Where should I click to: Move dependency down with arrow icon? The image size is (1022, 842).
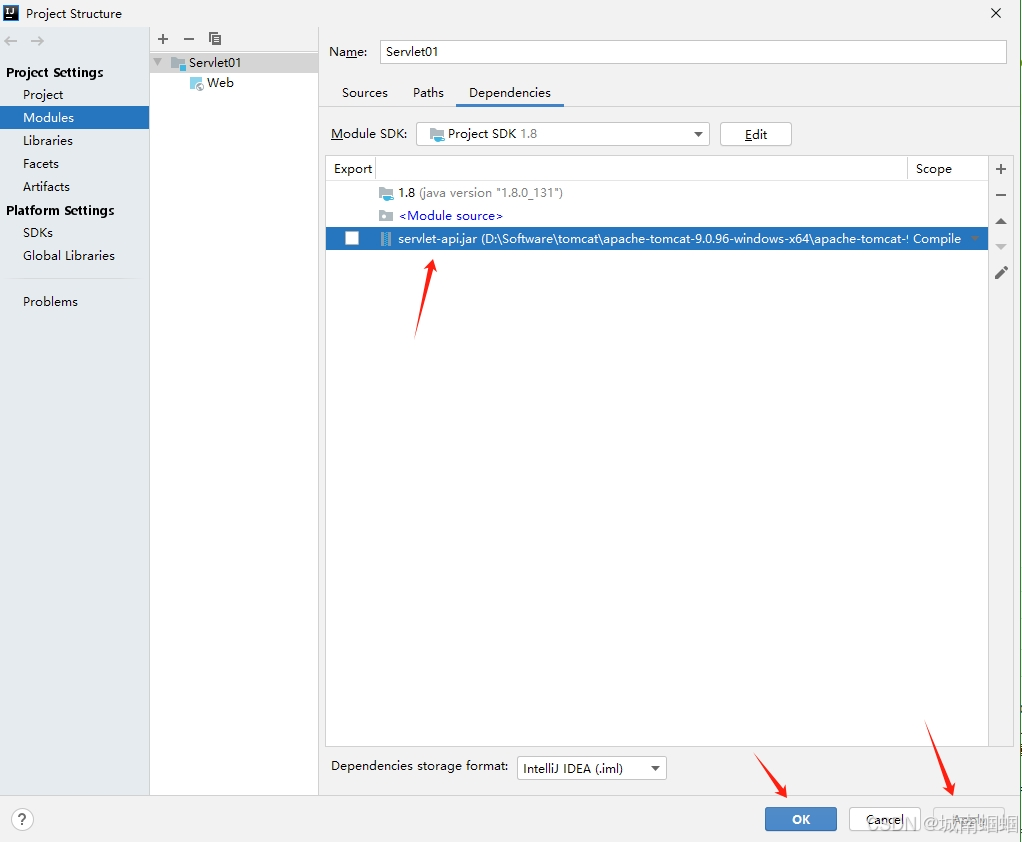click(1001, 246)
